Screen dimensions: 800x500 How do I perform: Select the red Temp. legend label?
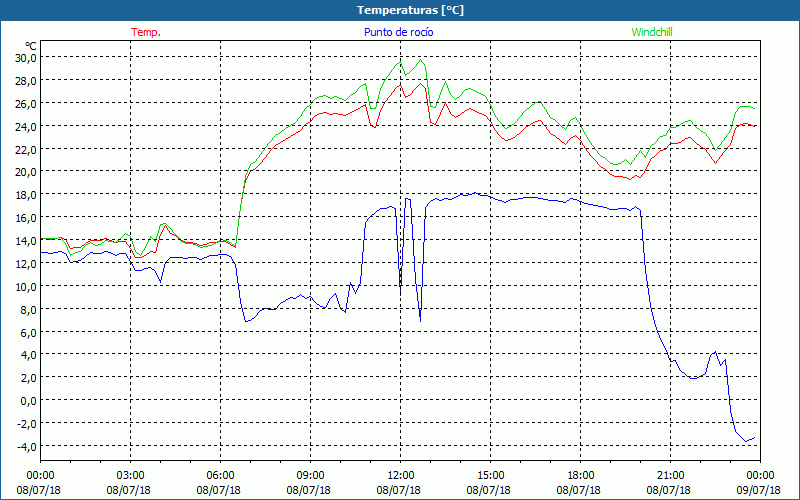click(x=146, y=32)
